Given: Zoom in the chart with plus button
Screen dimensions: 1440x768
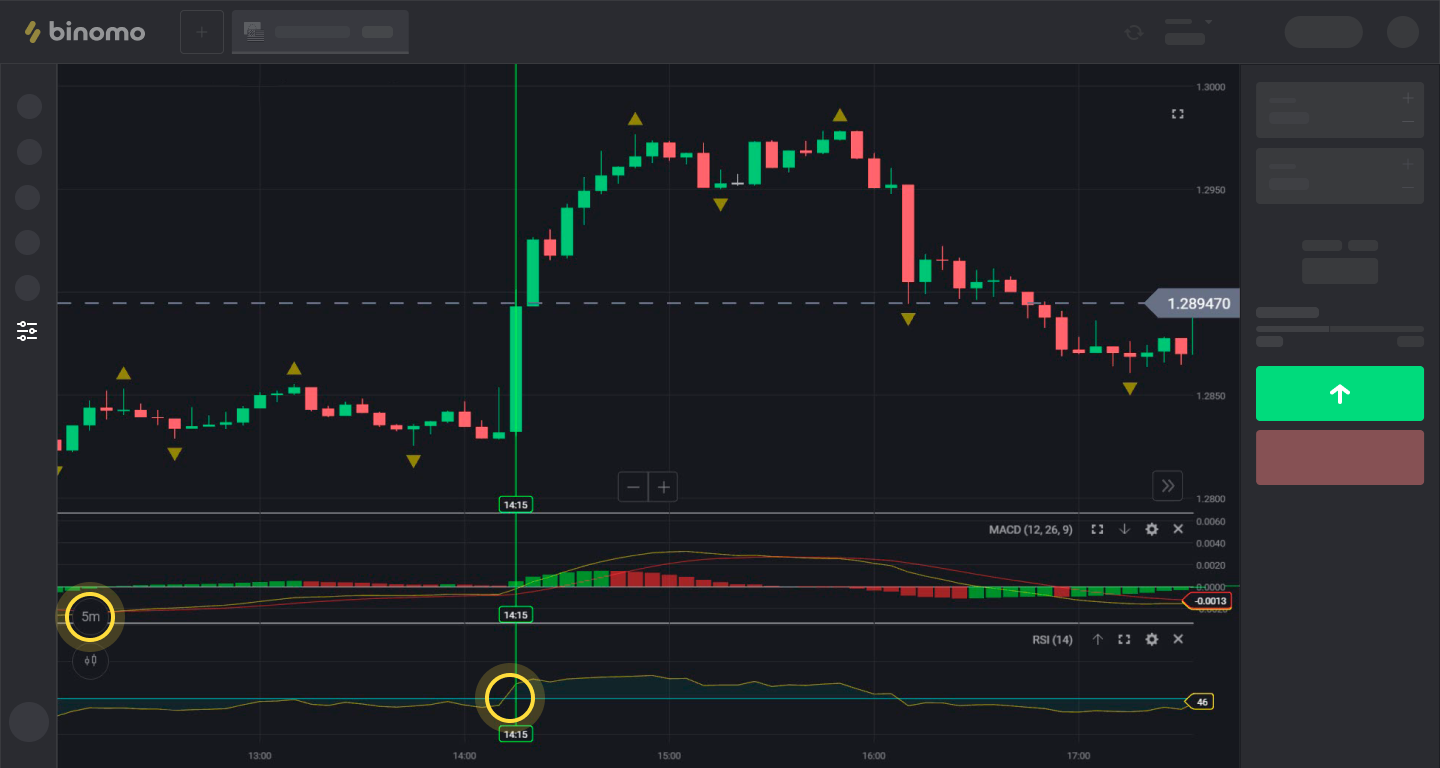Looking at the screenshot, I should (663, 488).
